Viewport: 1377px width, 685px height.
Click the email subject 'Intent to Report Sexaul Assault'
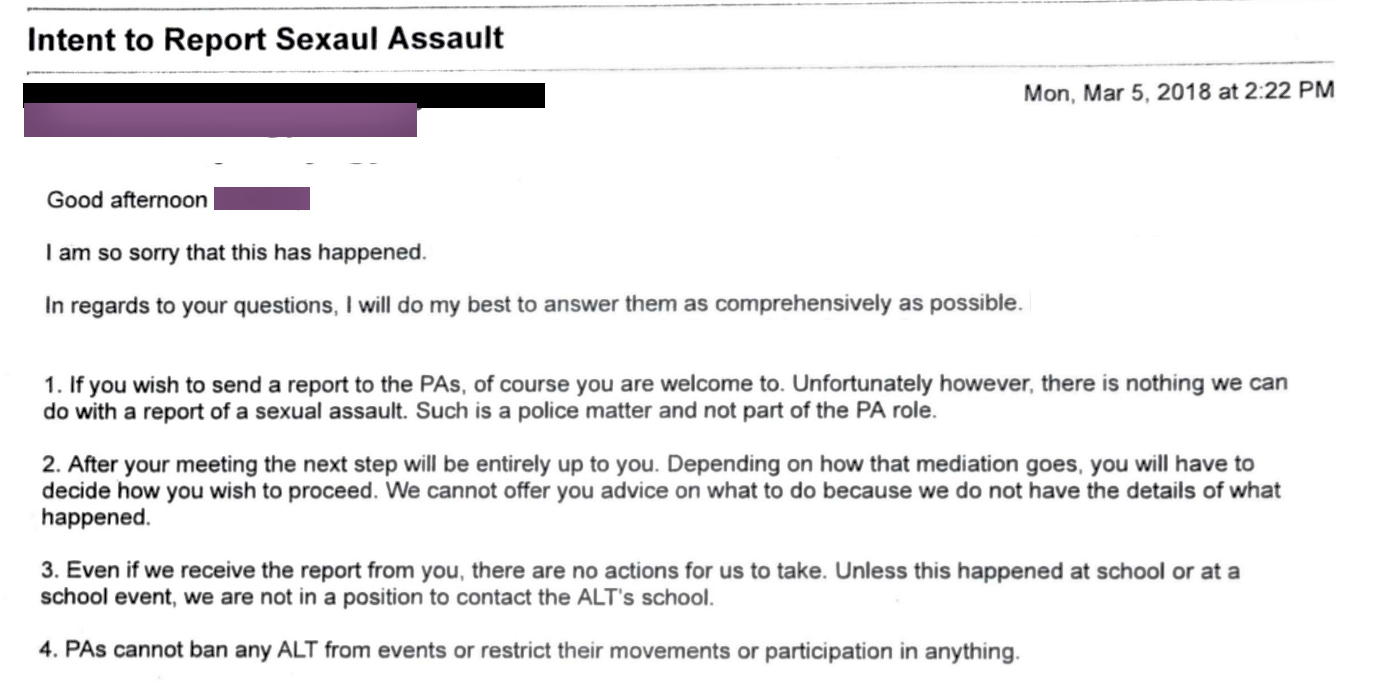pyautogui.click(x=265, y=39)
